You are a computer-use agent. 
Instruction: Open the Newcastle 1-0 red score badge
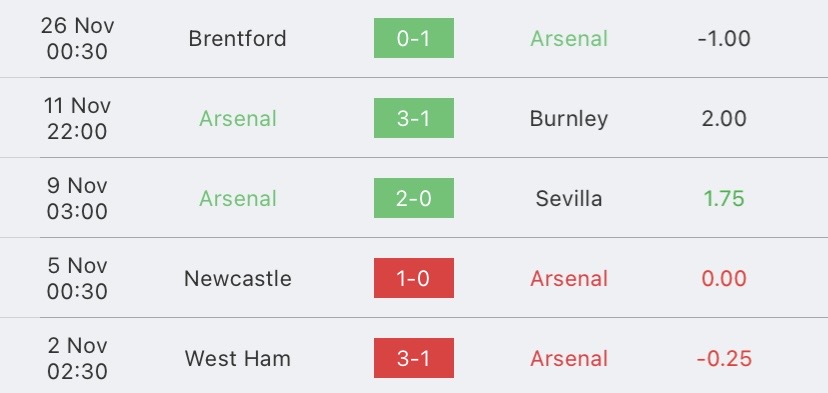point(413,278)
